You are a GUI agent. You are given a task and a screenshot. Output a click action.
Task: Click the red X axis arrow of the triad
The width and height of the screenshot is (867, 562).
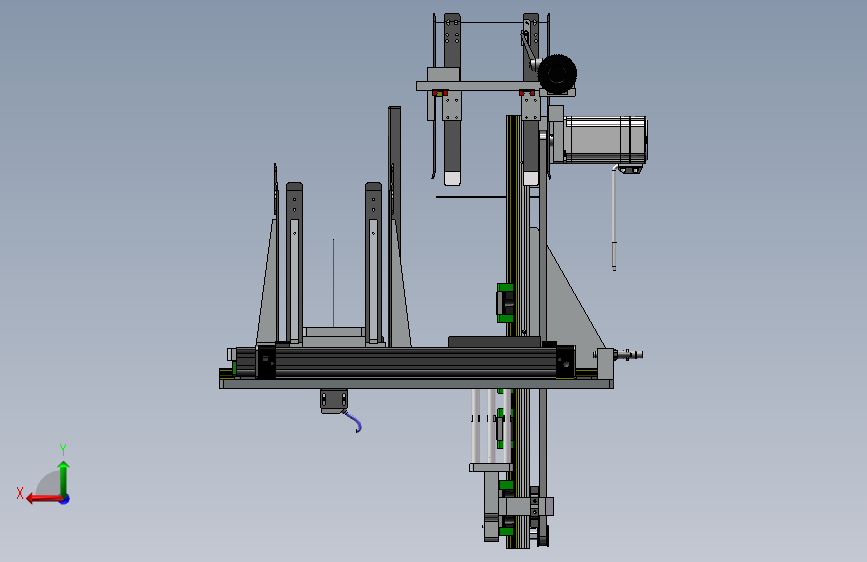pos(43,499)
